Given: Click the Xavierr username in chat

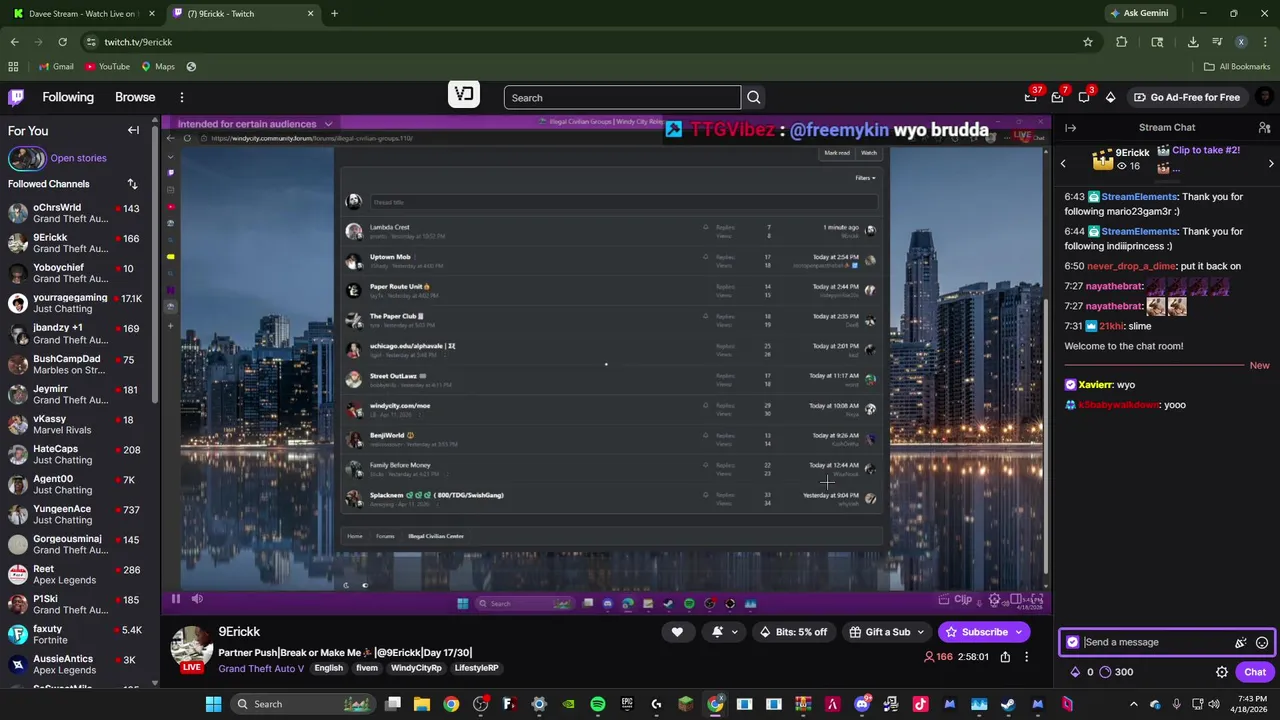Looking at the screenshot, I should pos(1095,385).
